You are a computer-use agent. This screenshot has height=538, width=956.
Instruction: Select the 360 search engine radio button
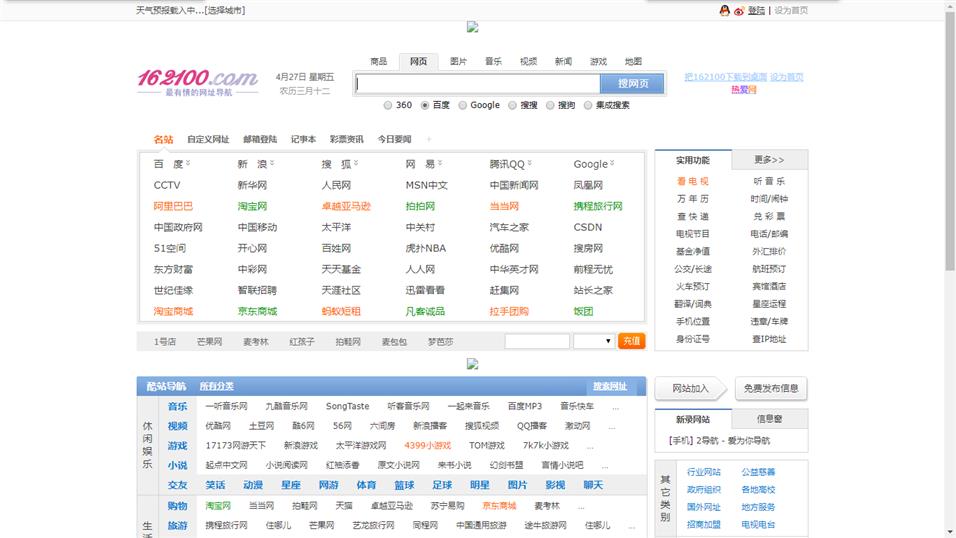pyautogui.click(x=388, y=105)
